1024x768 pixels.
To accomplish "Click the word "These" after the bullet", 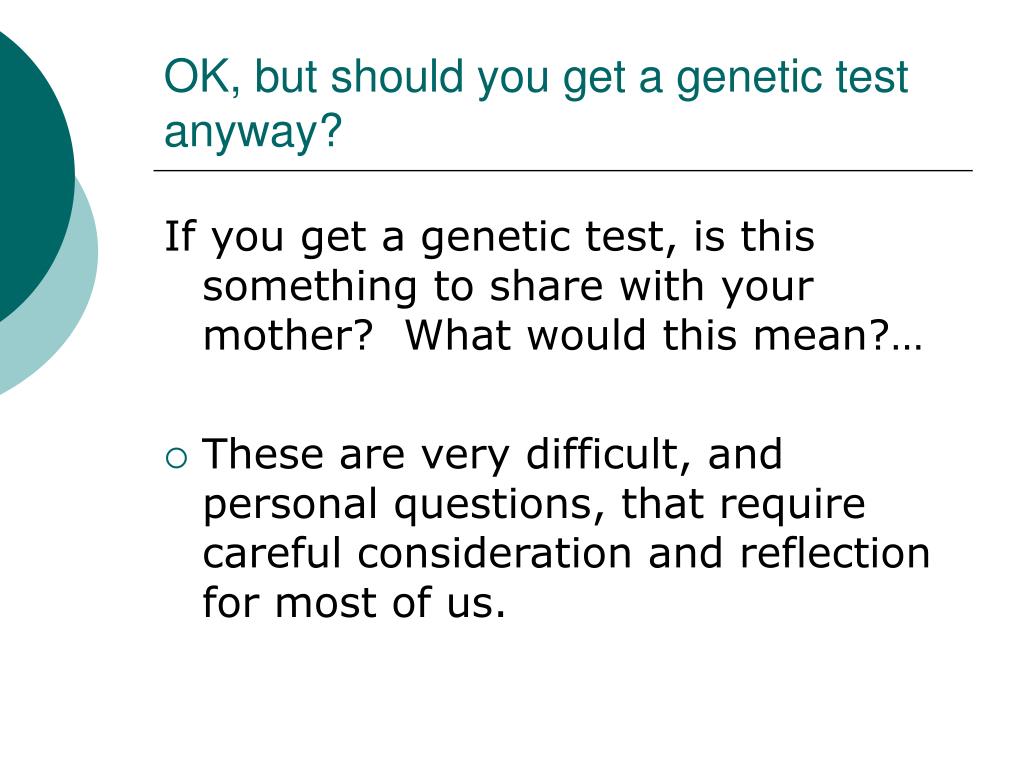I will coord(263,454).
